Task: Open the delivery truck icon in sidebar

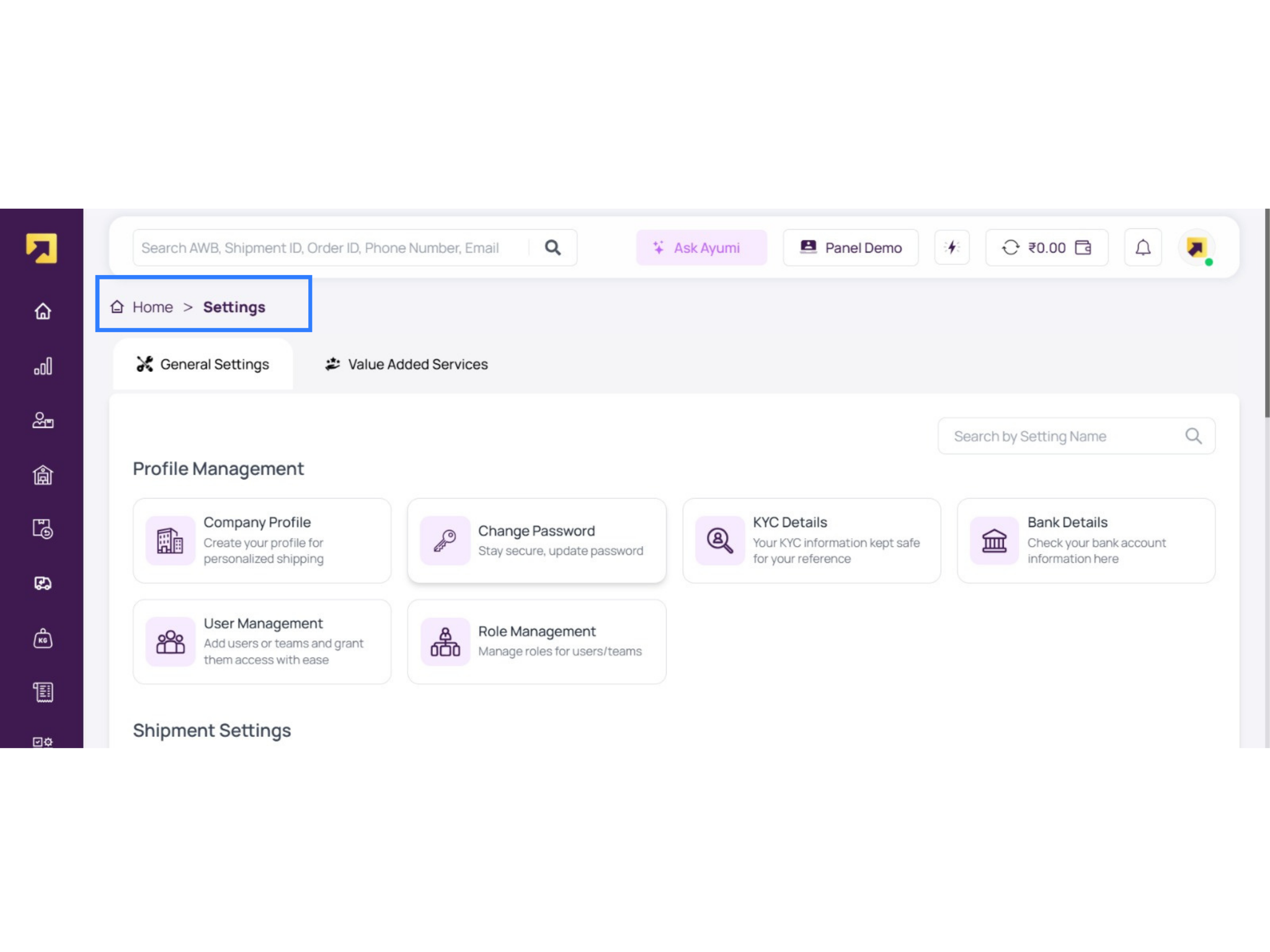Action: [42, 583]
